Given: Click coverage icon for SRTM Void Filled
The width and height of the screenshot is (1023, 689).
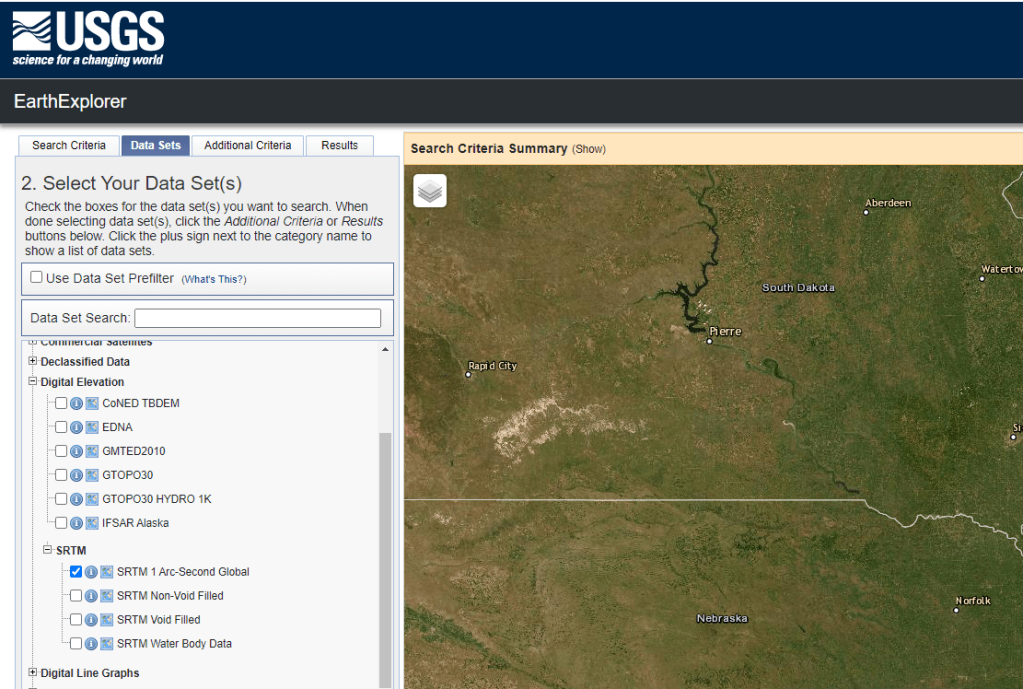Looking at the screenshot, I should tap(107, 620).
